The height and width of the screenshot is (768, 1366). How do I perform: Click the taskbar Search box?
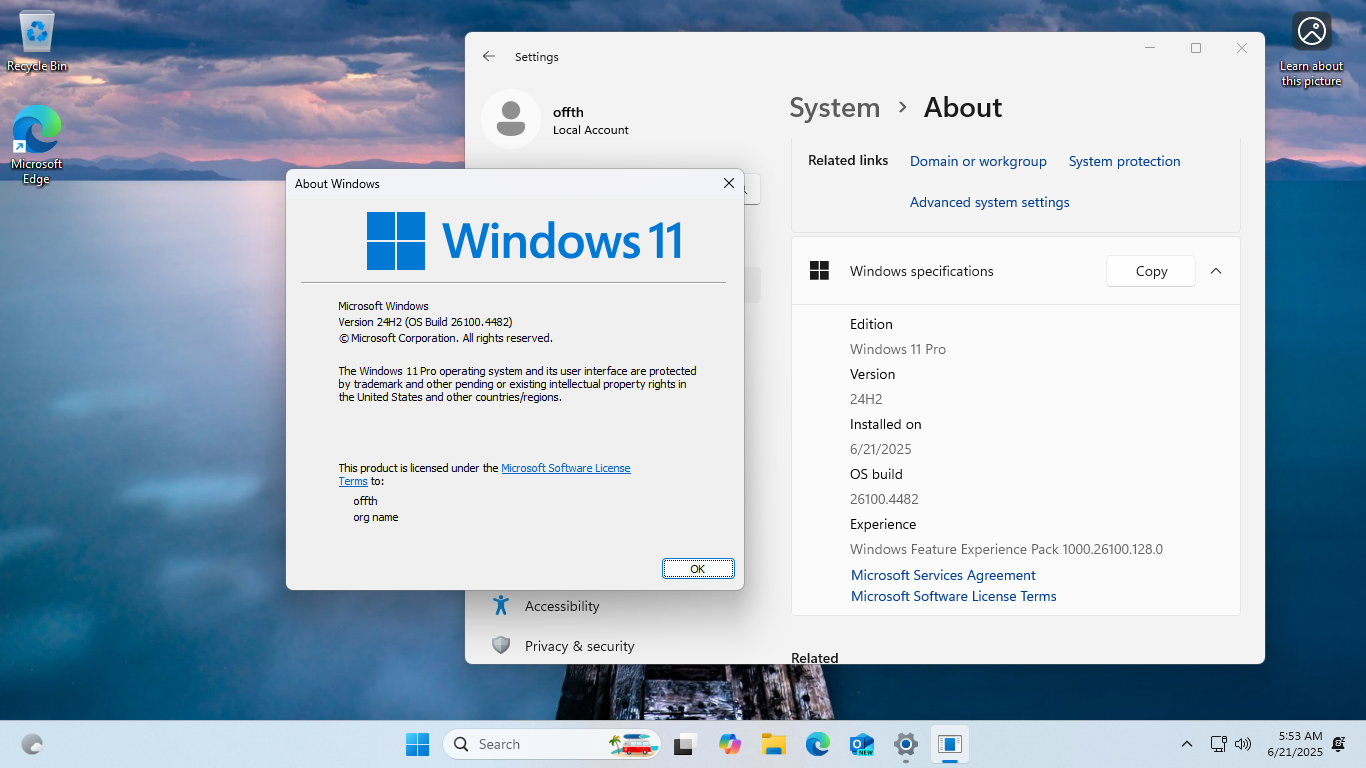click(x=552, y=744)
